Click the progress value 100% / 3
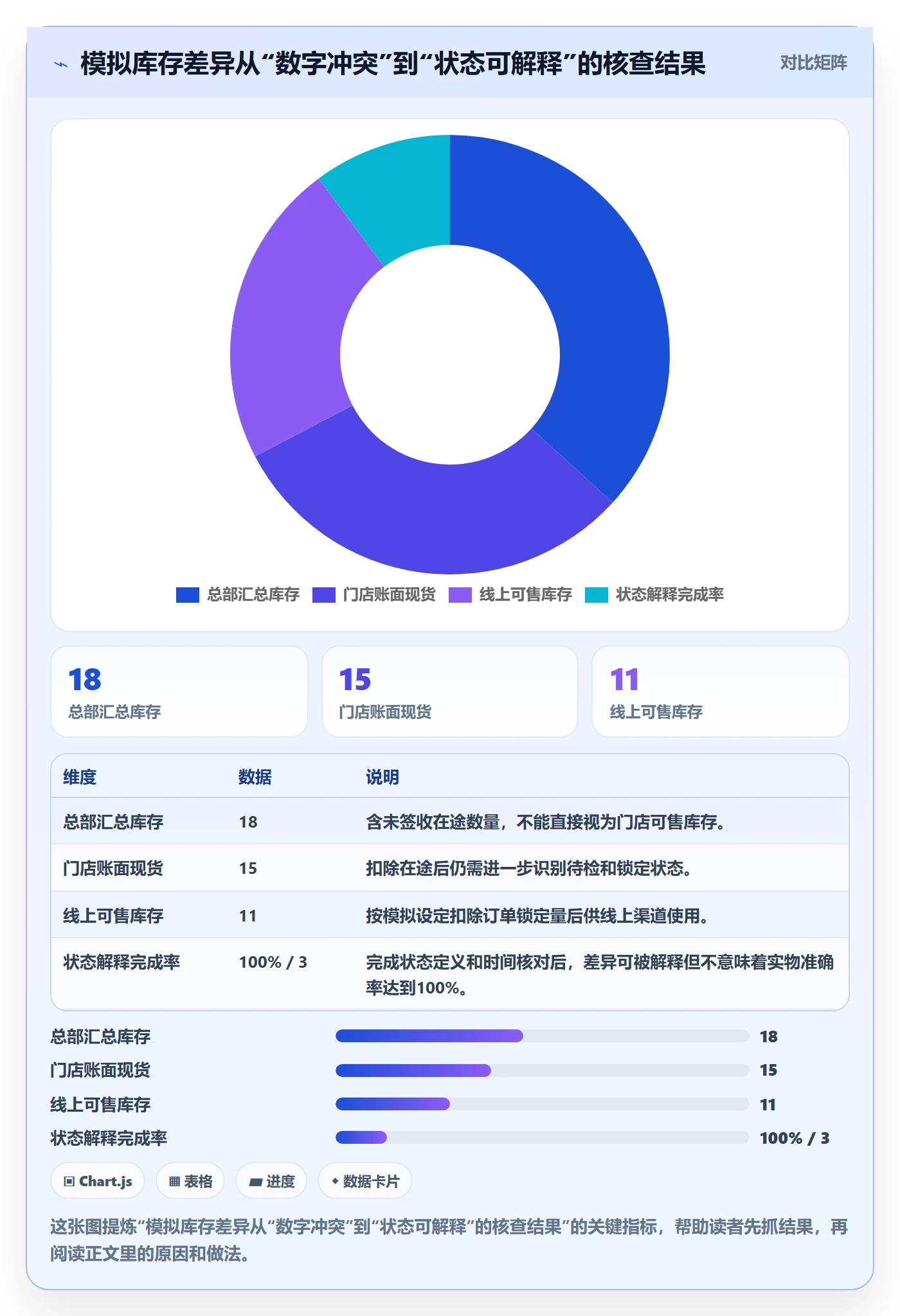 coord(795,1138)
